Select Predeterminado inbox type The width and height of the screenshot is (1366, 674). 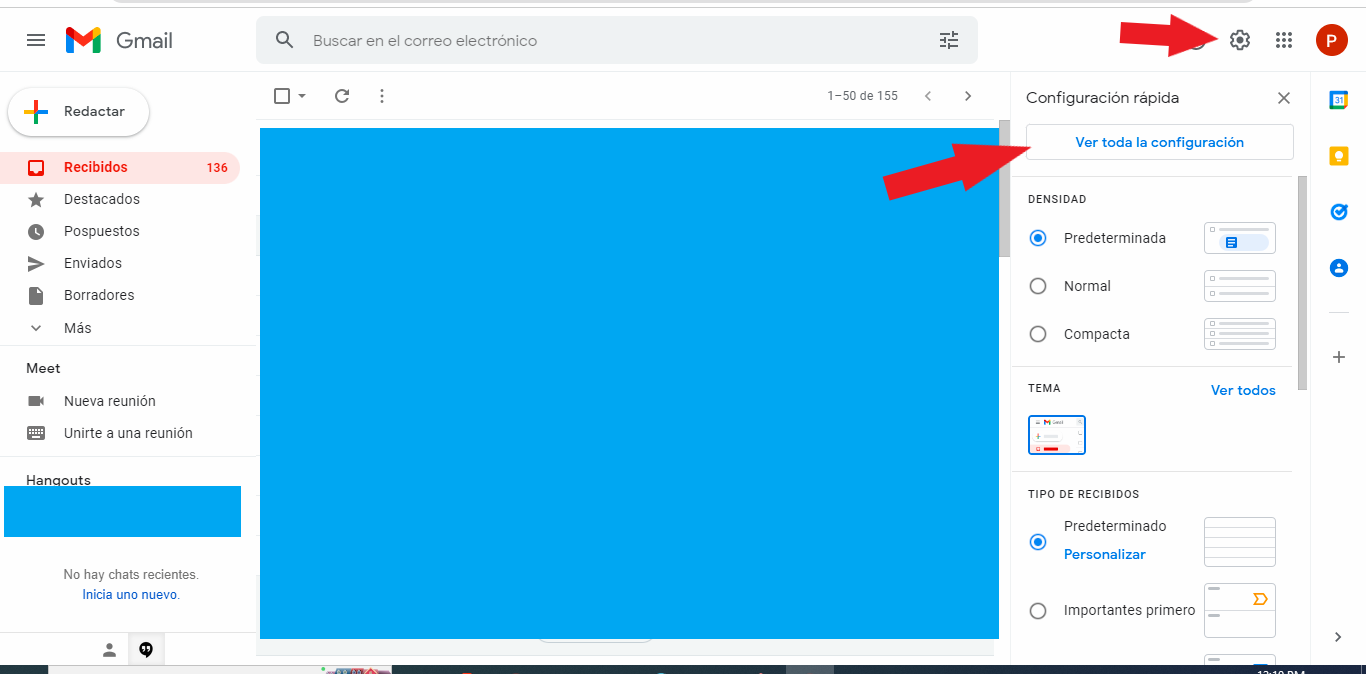(1038, 542)
